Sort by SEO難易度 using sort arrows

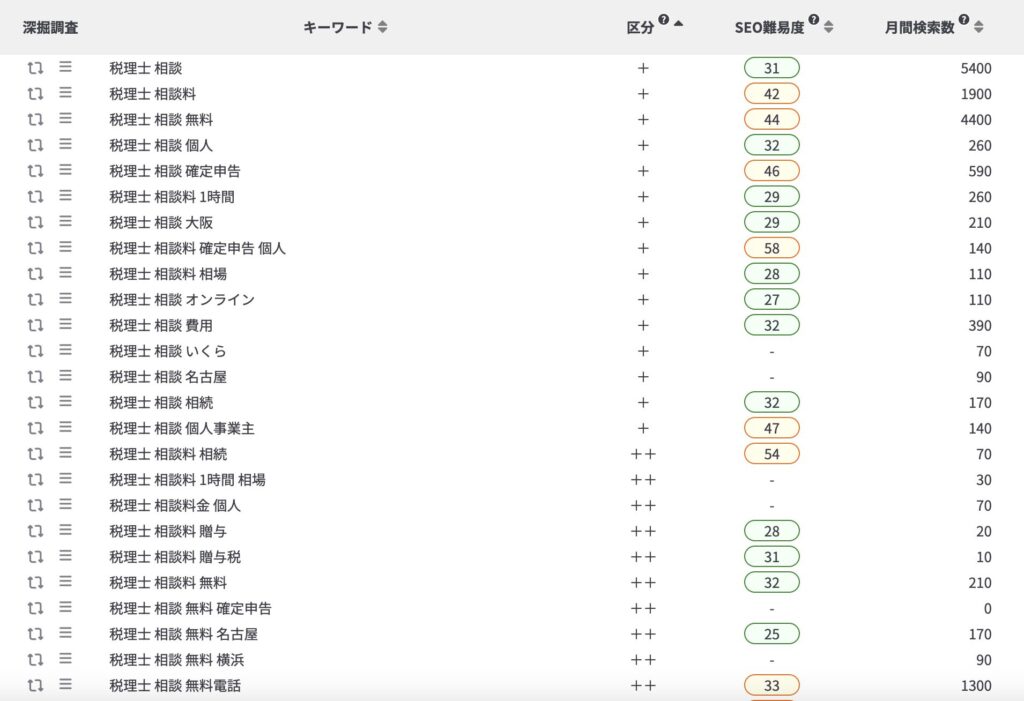click(828, 28)
